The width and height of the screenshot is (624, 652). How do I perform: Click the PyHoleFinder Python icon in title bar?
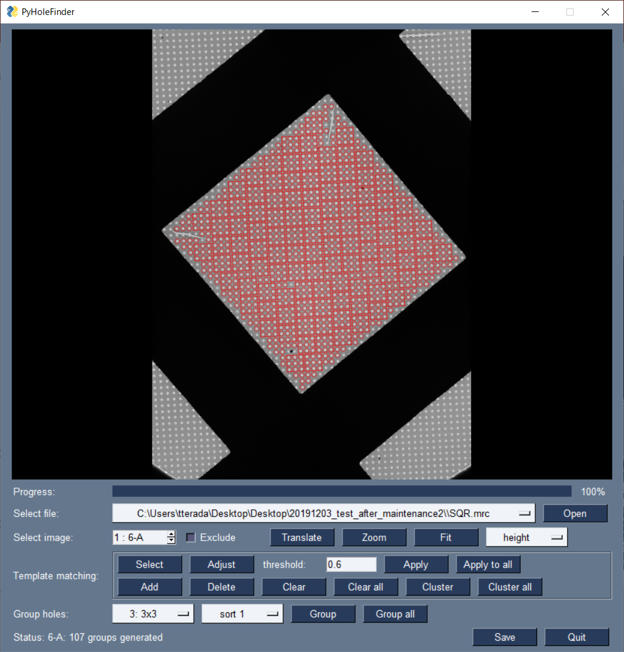click(12, 12)
